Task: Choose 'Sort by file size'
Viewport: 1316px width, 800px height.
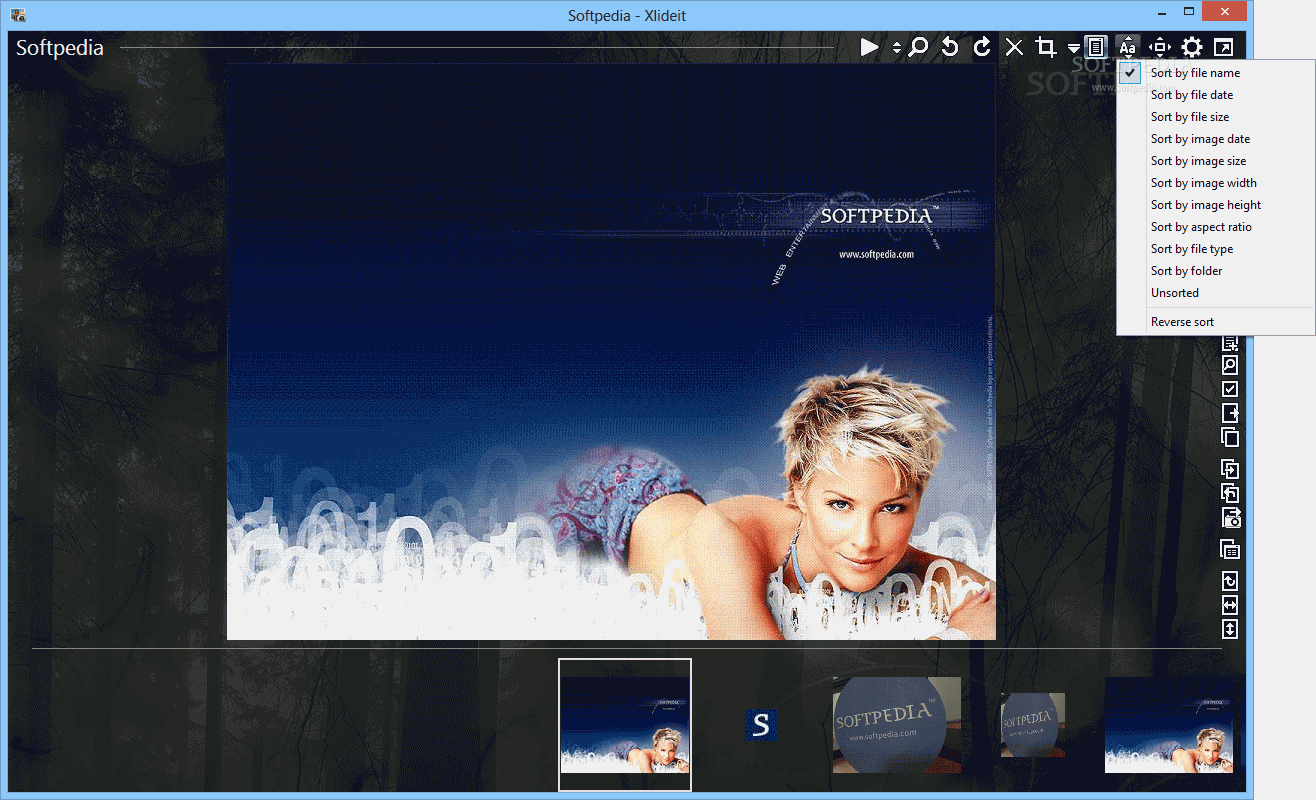Action: tap(1215, 117)
